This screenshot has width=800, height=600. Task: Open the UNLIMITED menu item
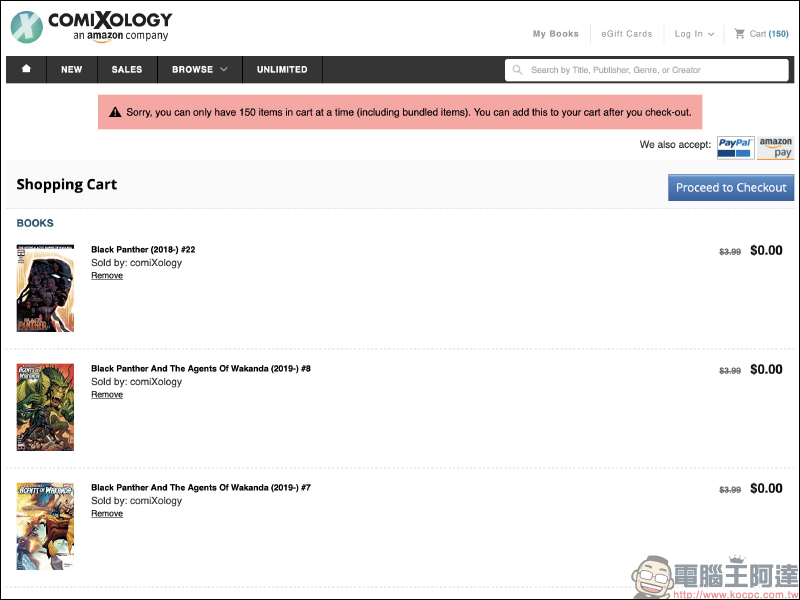click(282, 69)
